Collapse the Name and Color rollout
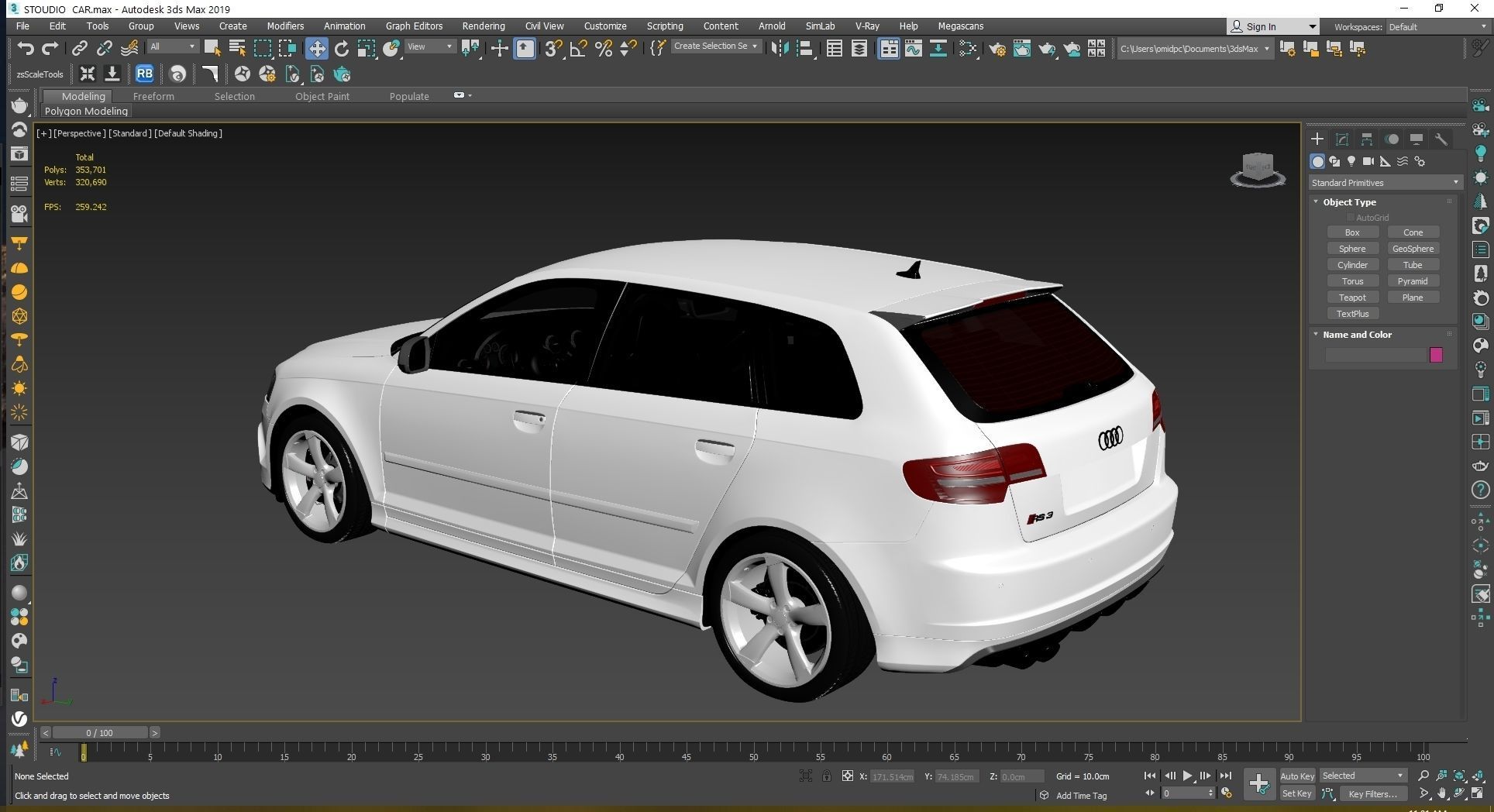This screenshot has width=1494, height=812. [x=1315, y=334]
